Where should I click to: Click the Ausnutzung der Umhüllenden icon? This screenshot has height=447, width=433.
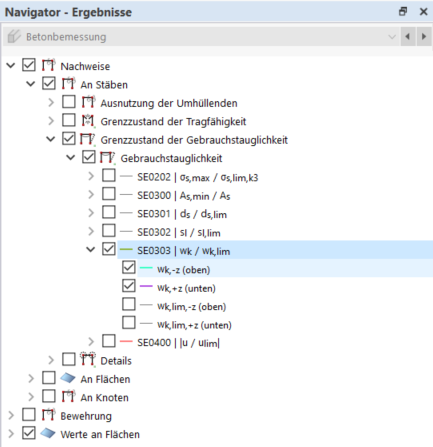point(88,102)
